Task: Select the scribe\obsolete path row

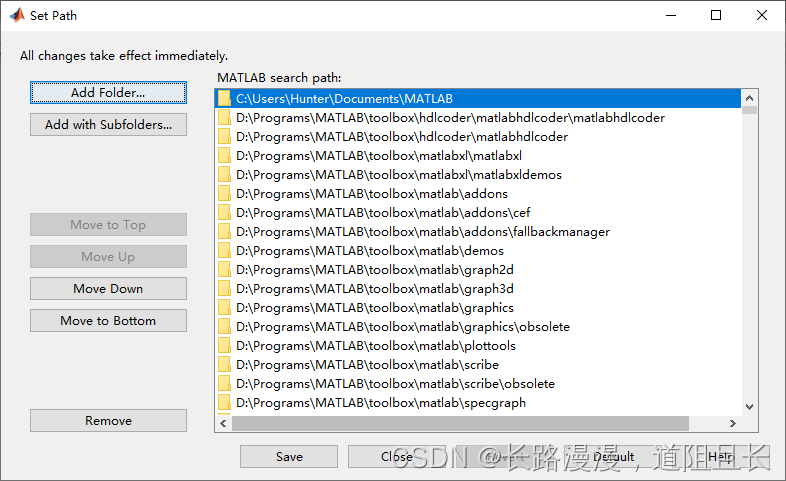Action: click(x=478, y=384)
